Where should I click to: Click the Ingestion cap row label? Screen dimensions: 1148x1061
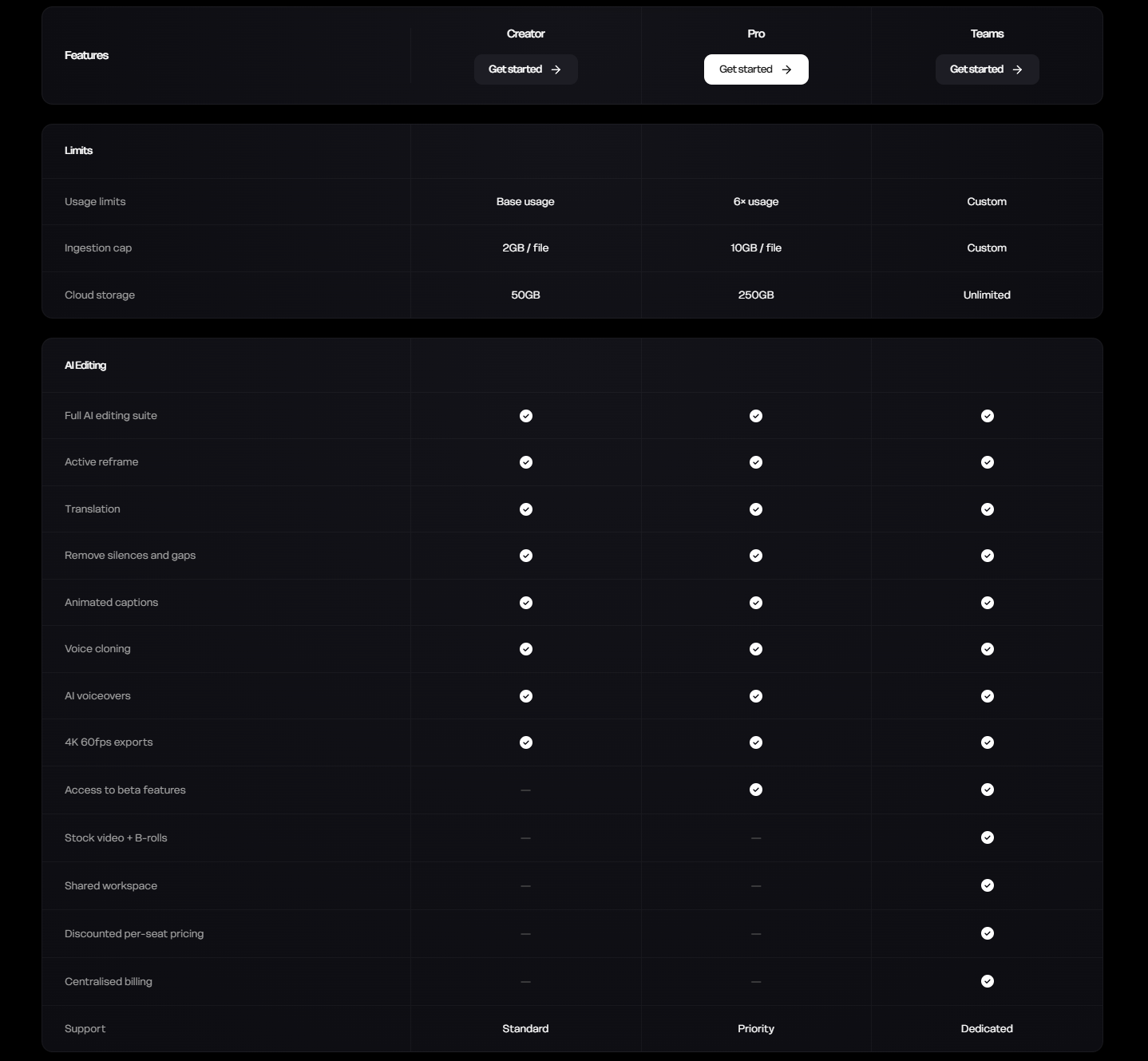98,247
